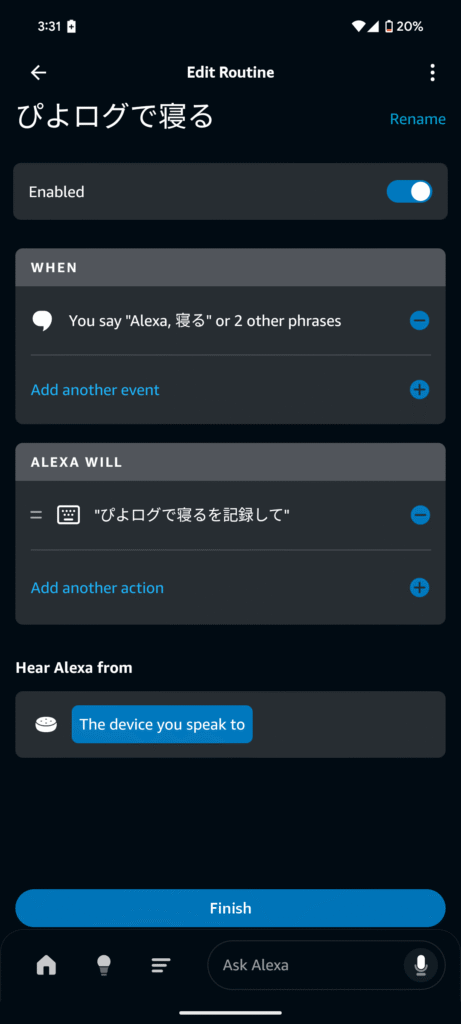Viewport: 461px width, 1024px height.
Task: Toggle the Enabled switch off
Action: click(x=409, y=191)
